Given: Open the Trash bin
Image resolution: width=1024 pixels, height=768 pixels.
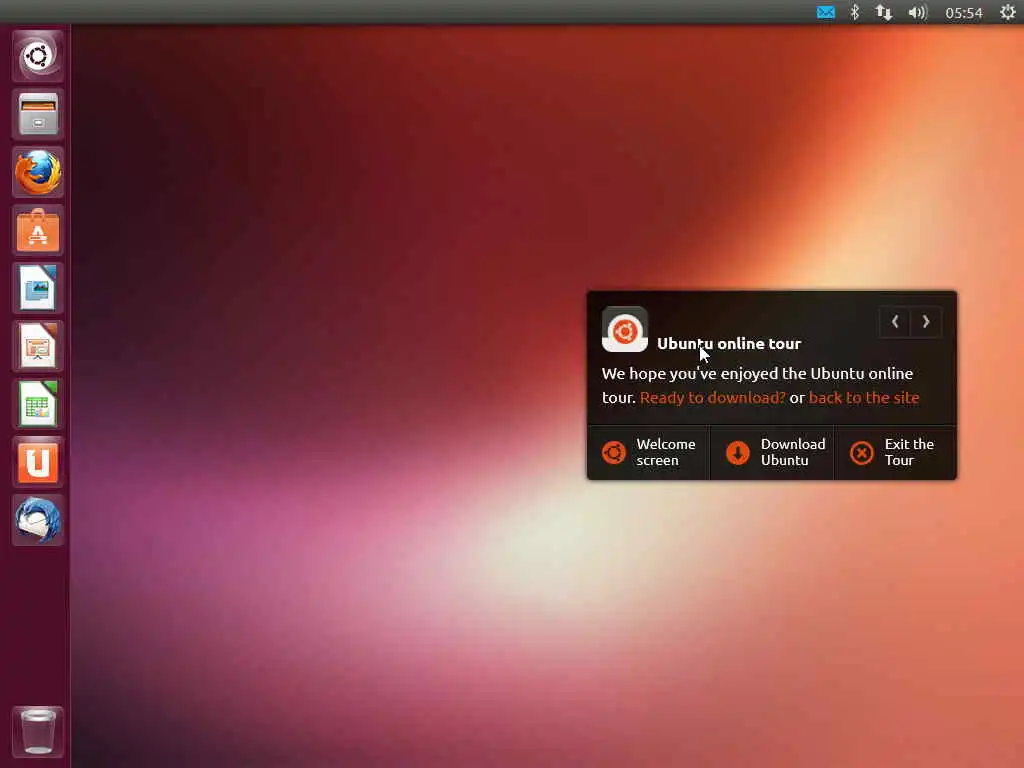Looking at the screenshot, I should [x=38, y=731].
